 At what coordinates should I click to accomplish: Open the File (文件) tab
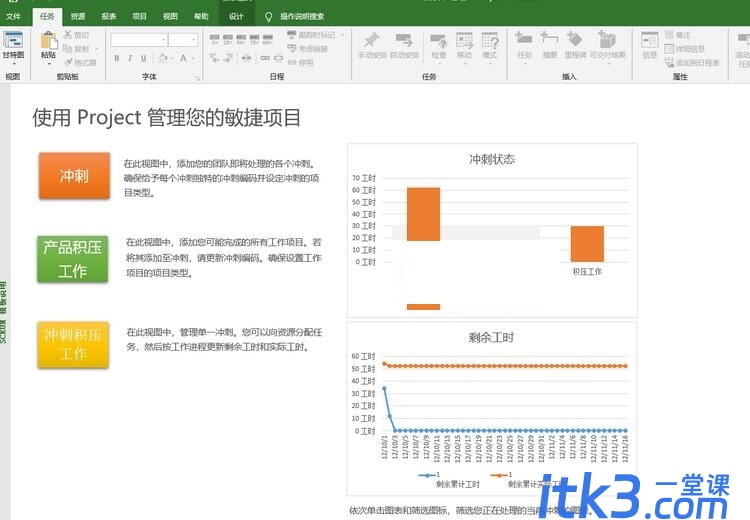(x=13, y=16)
